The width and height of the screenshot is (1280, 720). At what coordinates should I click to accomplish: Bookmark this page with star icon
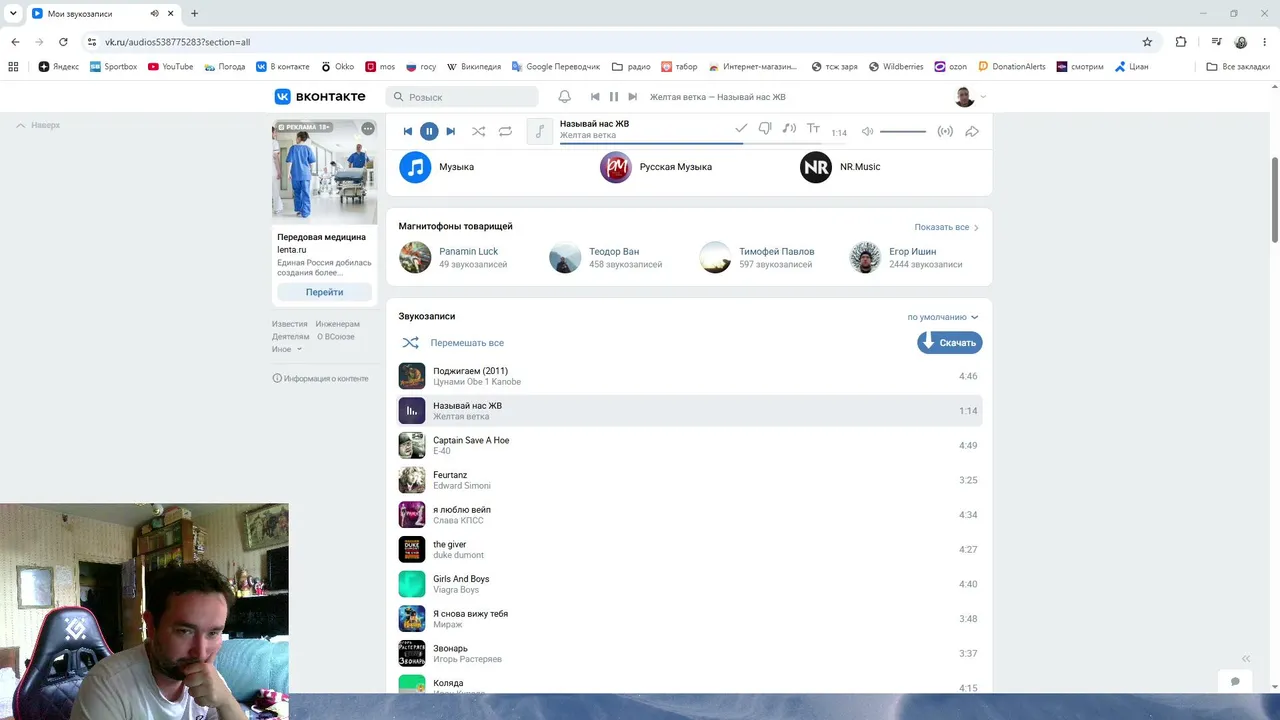click(x=1147, y=42)
